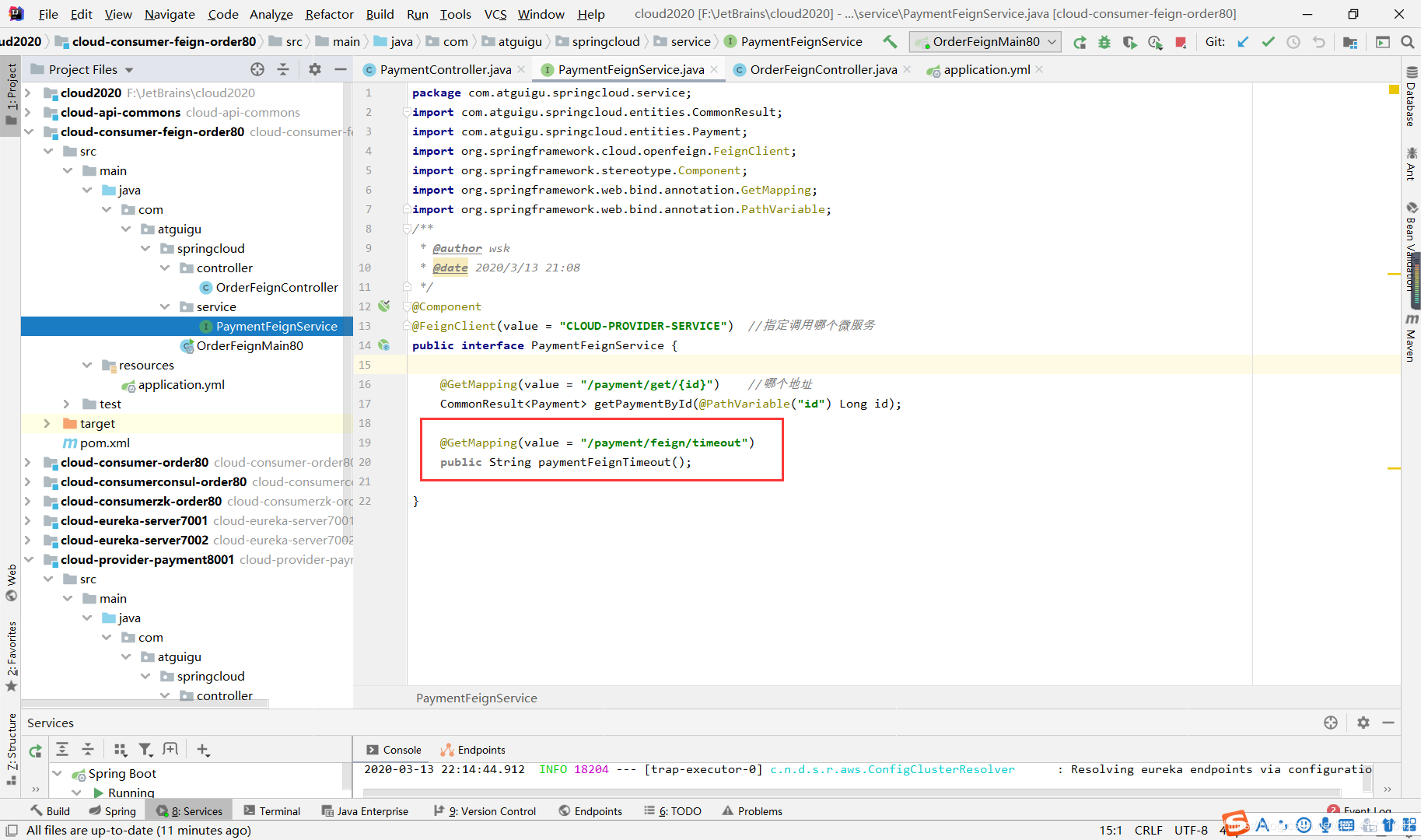Collapse cloud-consumer-feign-order80 module node
The image size is (1421, 840).
pos(29,131)
